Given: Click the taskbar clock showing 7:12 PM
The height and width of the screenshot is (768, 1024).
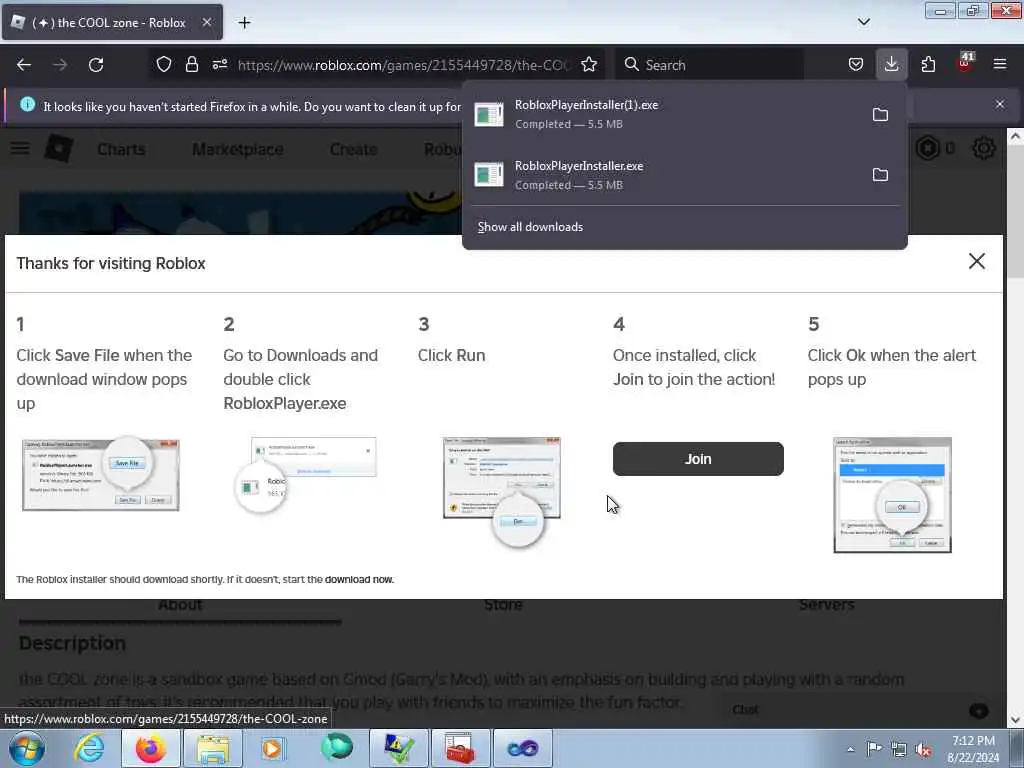Looking at the screenshot, I should click(x=973, y=749).
